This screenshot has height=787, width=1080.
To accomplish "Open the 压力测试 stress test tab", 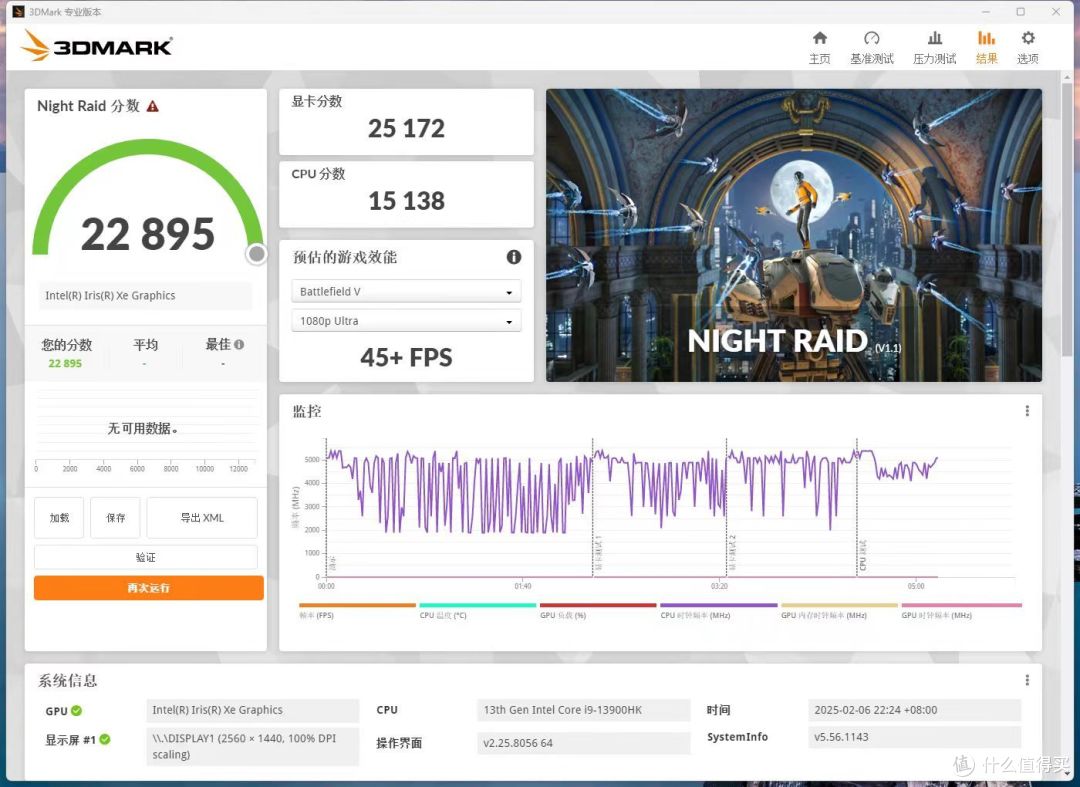I will click(935, 47).
